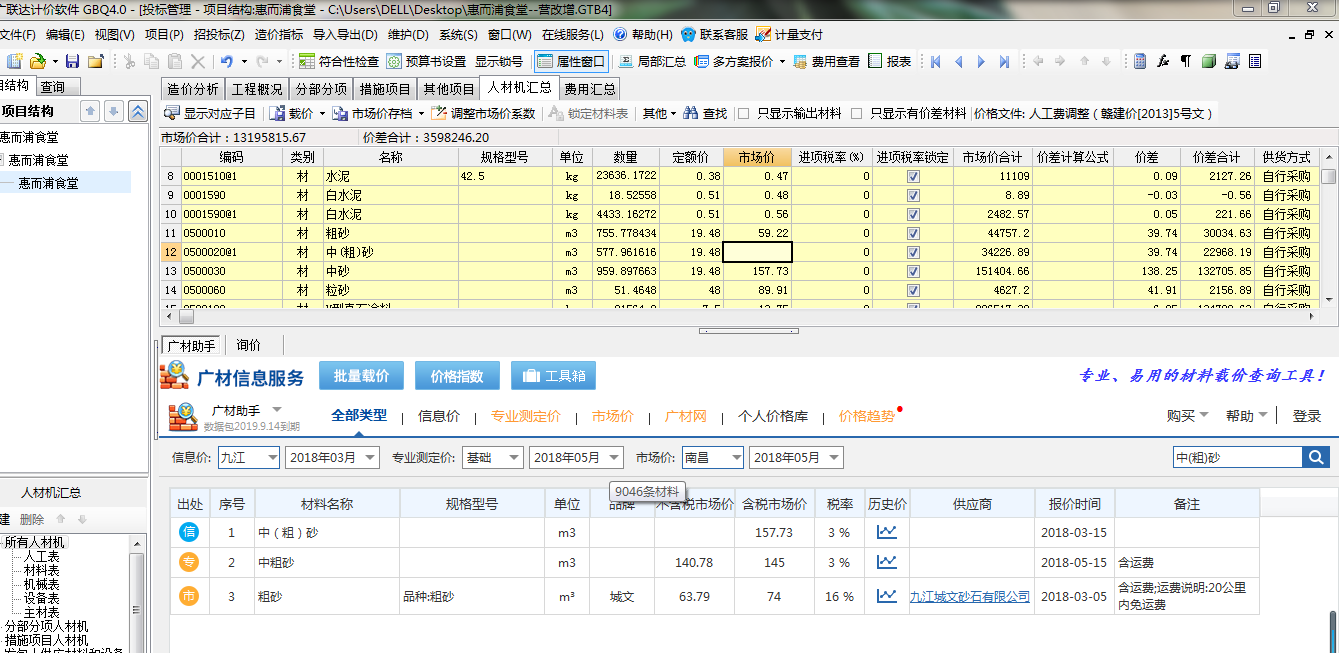The width and height of the screenshot is (1339, 653).
Task: Open 费用查看 cost view
Action: tap(826, 61)
